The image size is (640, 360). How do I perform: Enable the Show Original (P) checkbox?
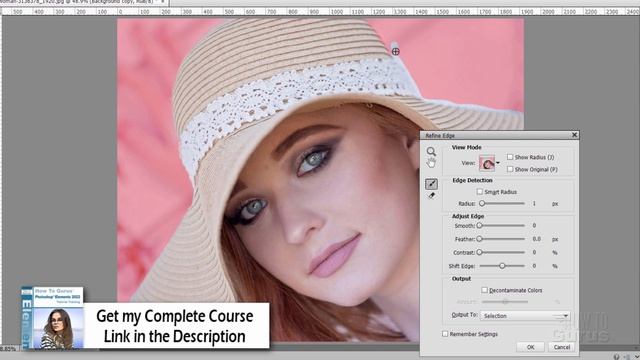coord(510,169)
